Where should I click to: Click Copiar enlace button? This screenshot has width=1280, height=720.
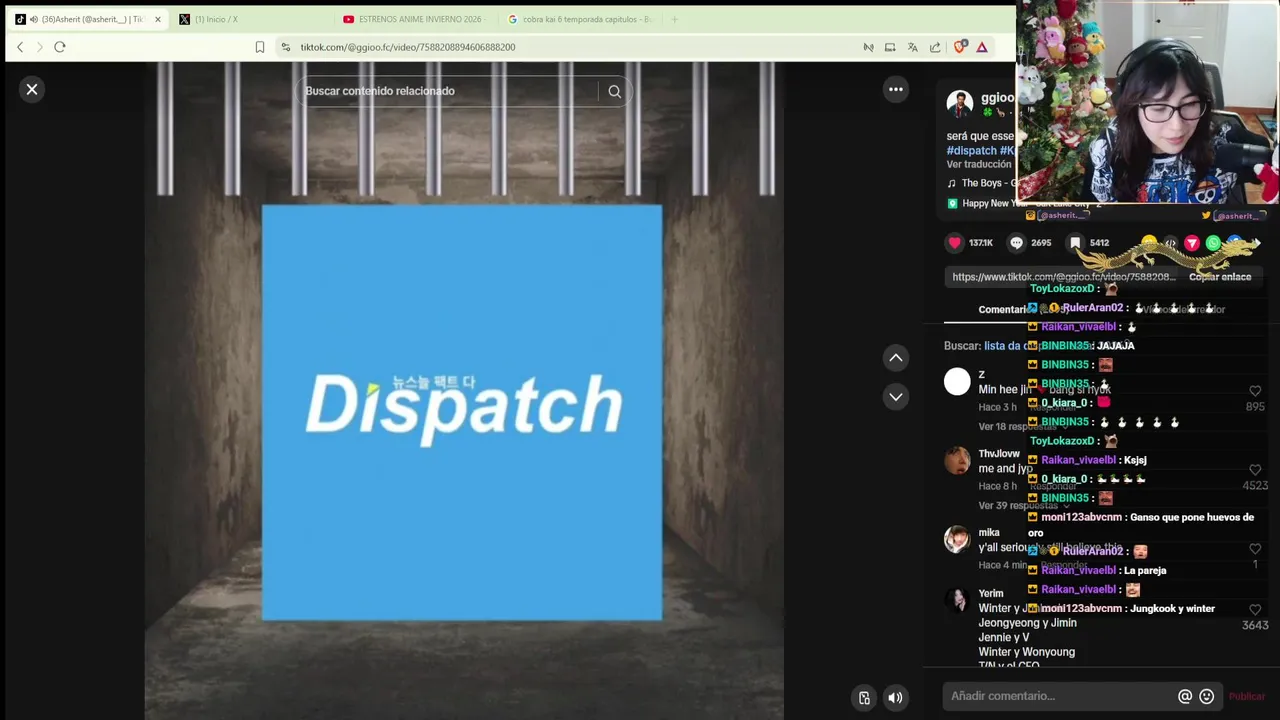pos(1220,277)
